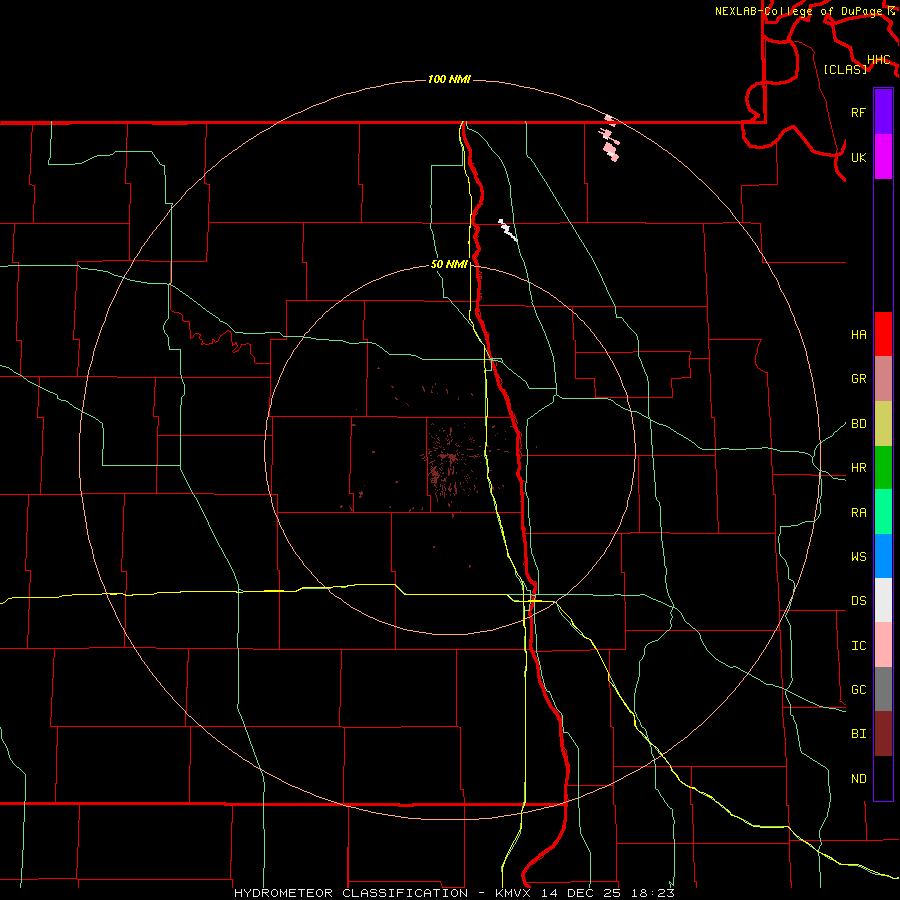Image resolution: width=900 pixels, height=900 pixels.
Task: Click the pink ice crystal echo cluster
Action: pyautogui.click(x=610, y=139)
